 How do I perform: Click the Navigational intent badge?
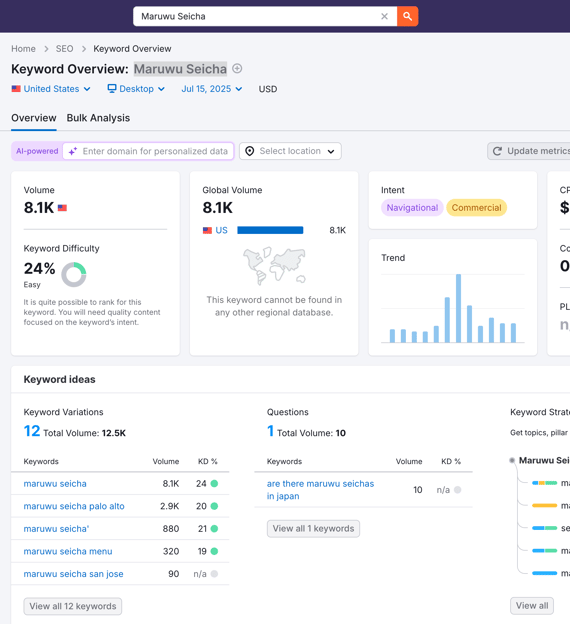(x=412, y=208)
